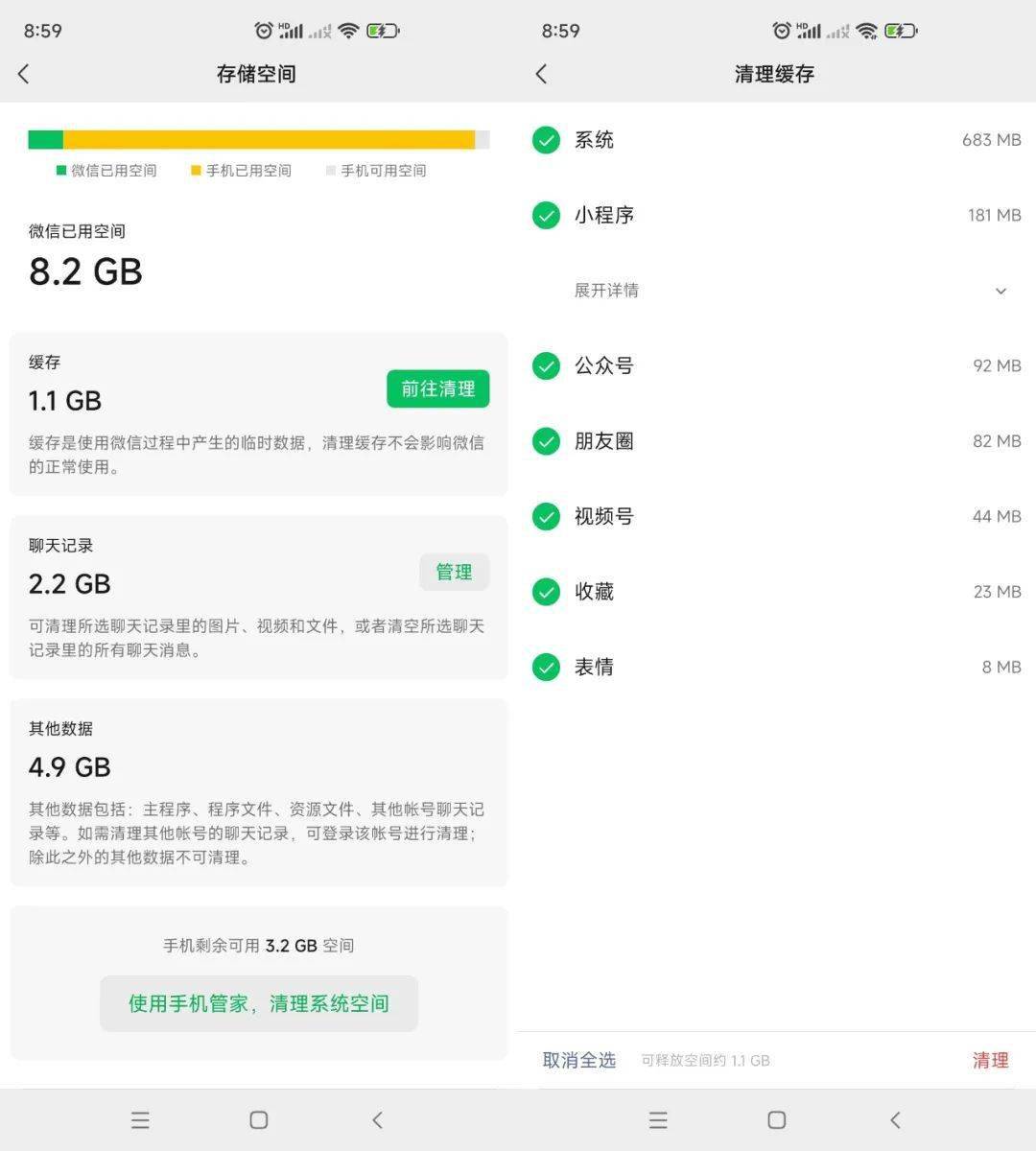Tap the battery icon on 清理缓存 screen
1036x1151 pixels.
[x=901, y=31]
